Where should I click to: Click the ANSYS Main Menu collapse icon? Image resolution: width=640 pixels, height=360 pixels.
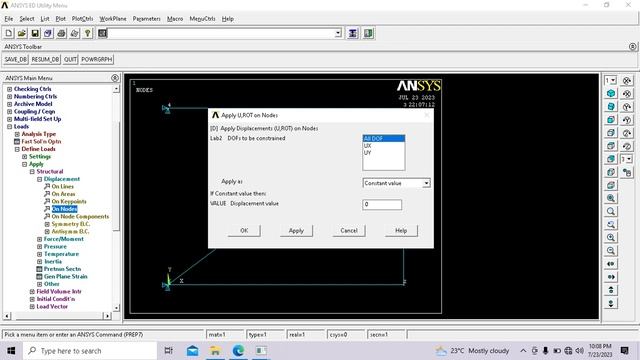coord(115,78)
